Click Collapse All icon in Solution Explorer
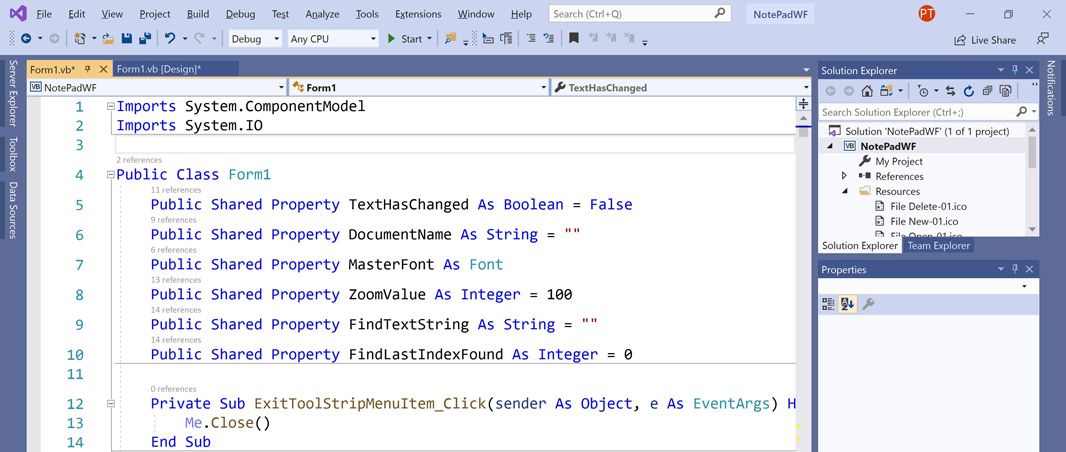Screen dimensions: 1066x452 pos(987,91)
